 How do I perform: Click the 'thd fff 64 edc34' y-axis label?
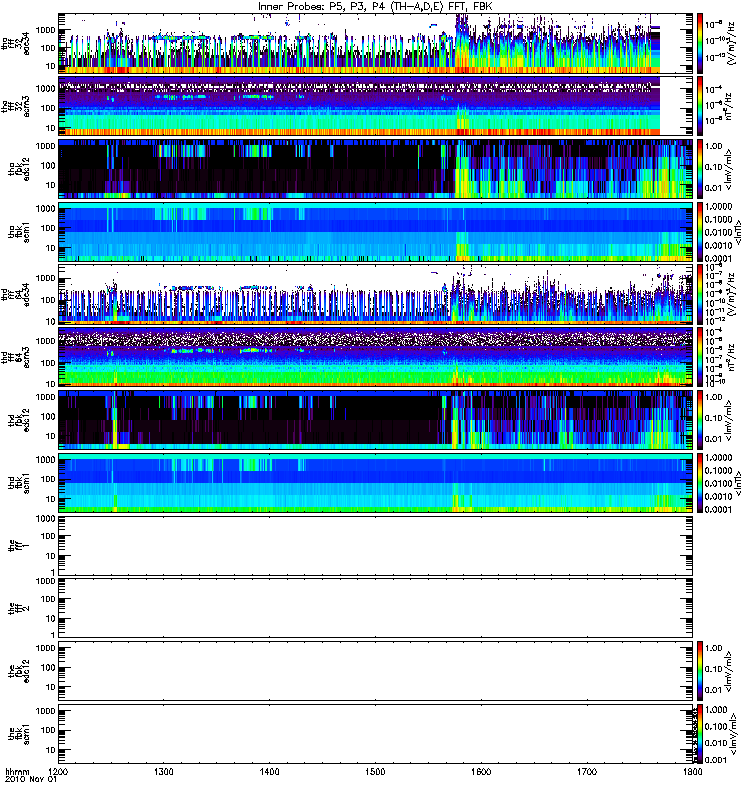tap(15, 294)
